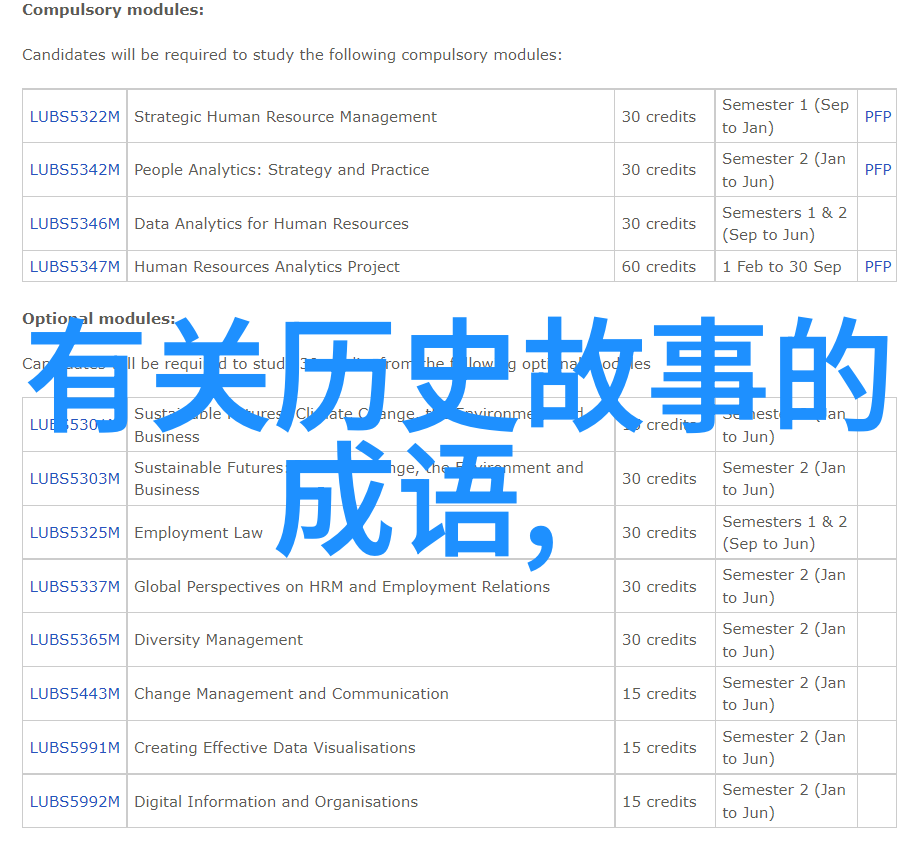Viewport: 916px width, 845px height.
Task: Click the 60 credits table cell
Action: 658,267
